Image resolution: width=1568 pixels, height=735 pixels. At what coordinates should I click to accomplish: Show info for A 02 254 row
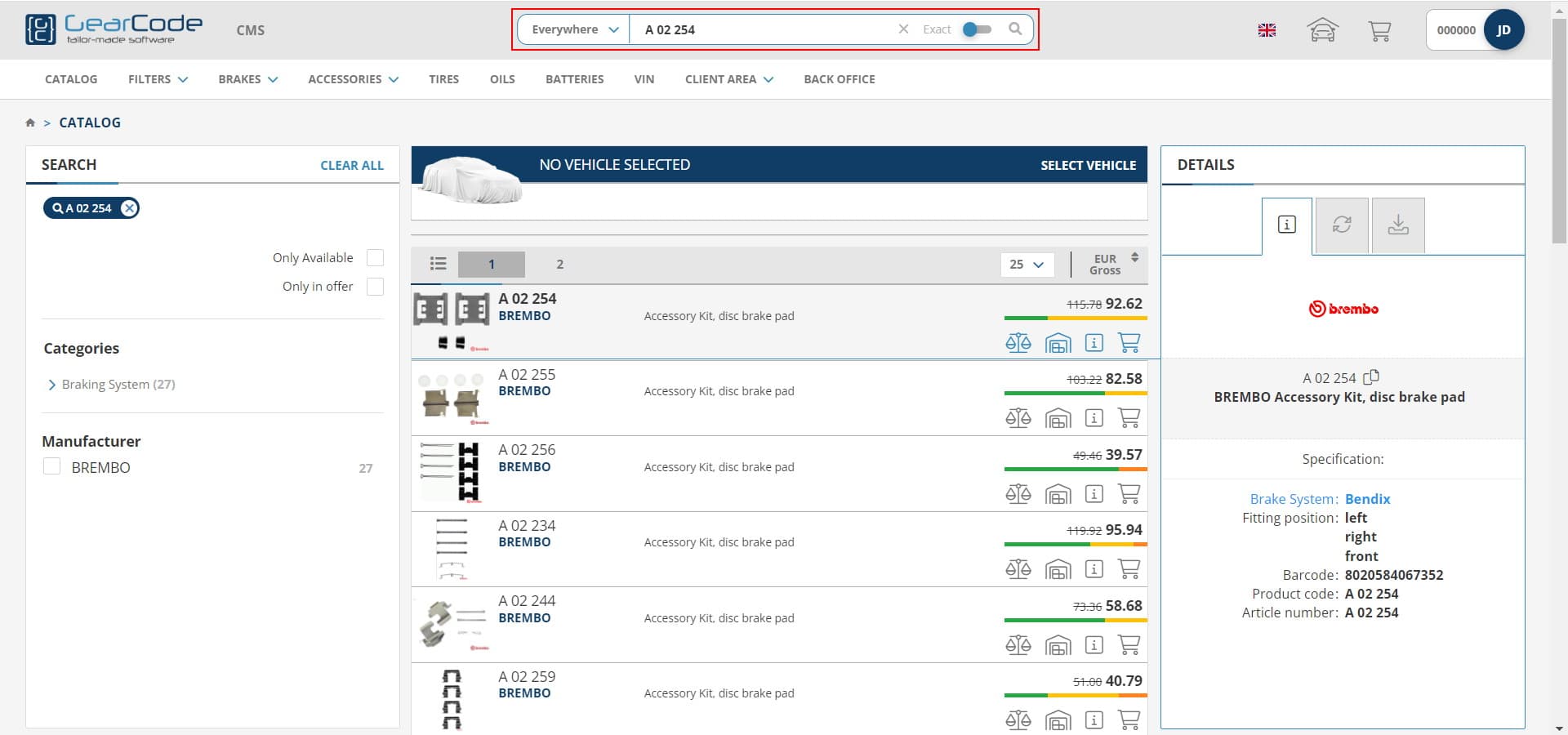1094,343
